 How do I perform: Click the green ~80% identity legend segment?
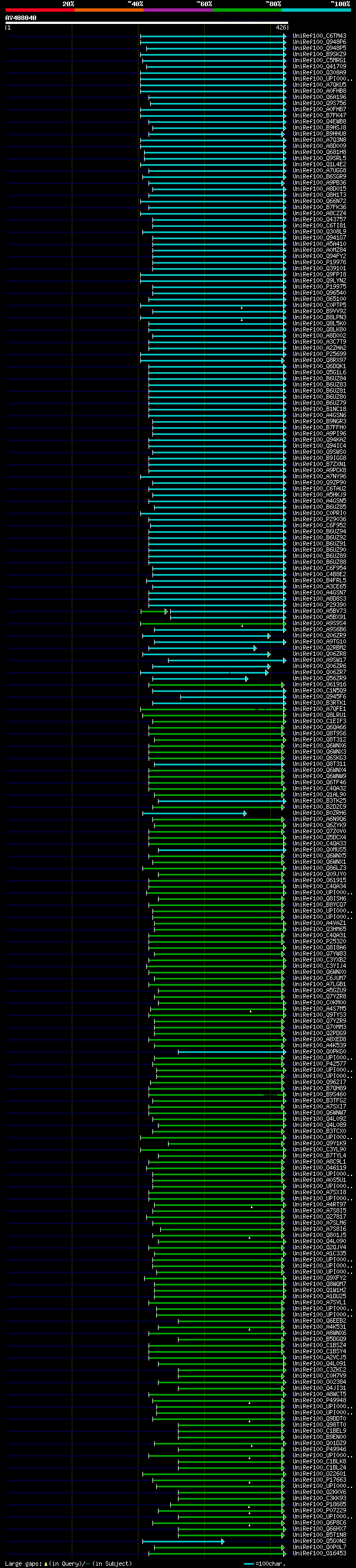[x=247, y=11]
